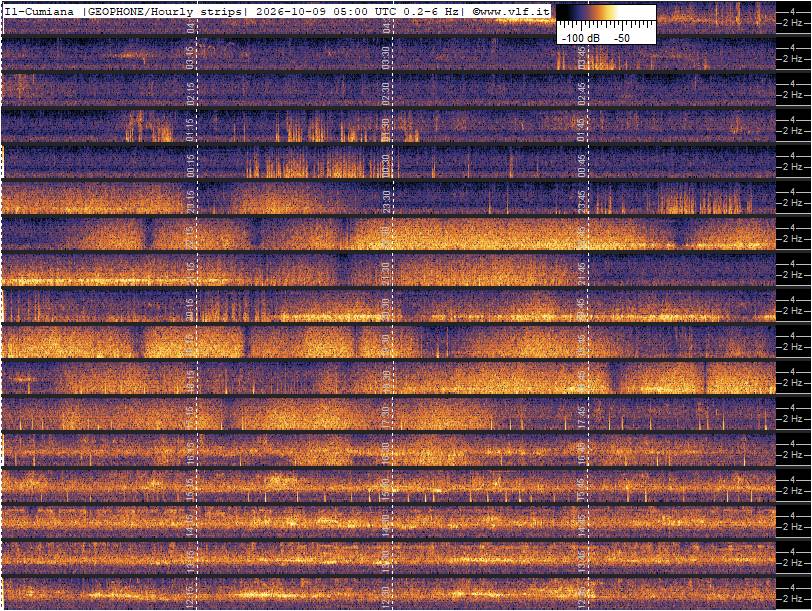812x611 pixels.
Task: Select the 00:45 time marker
Action: pos(582,166)
